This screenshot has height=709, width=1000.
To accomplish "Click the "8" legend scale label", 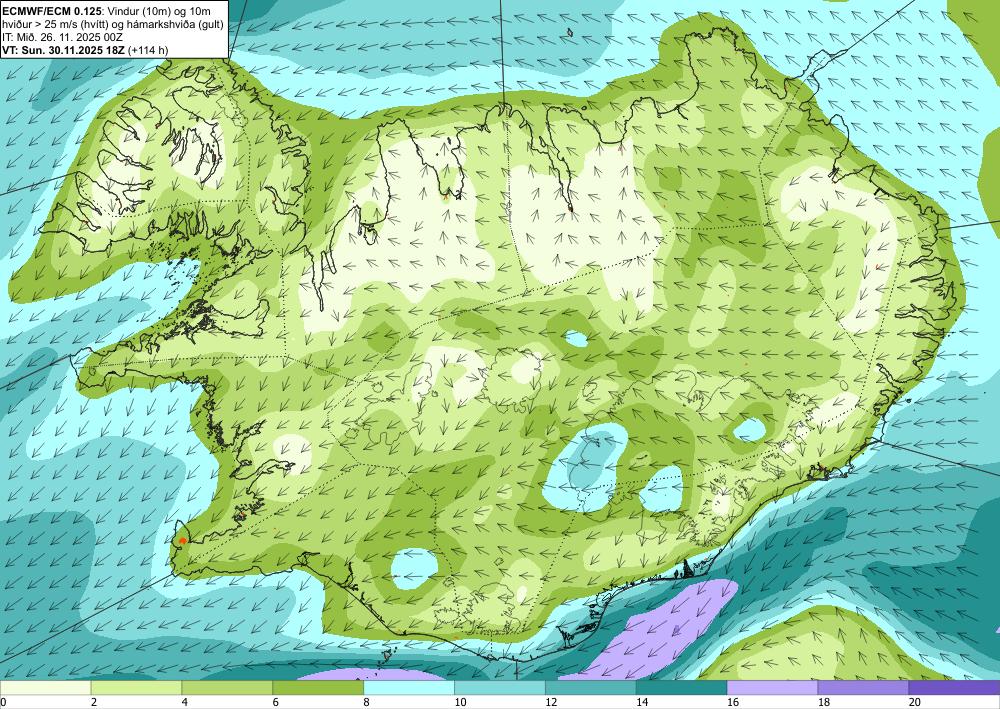I will pyautogui.click(x=367, y=703).
